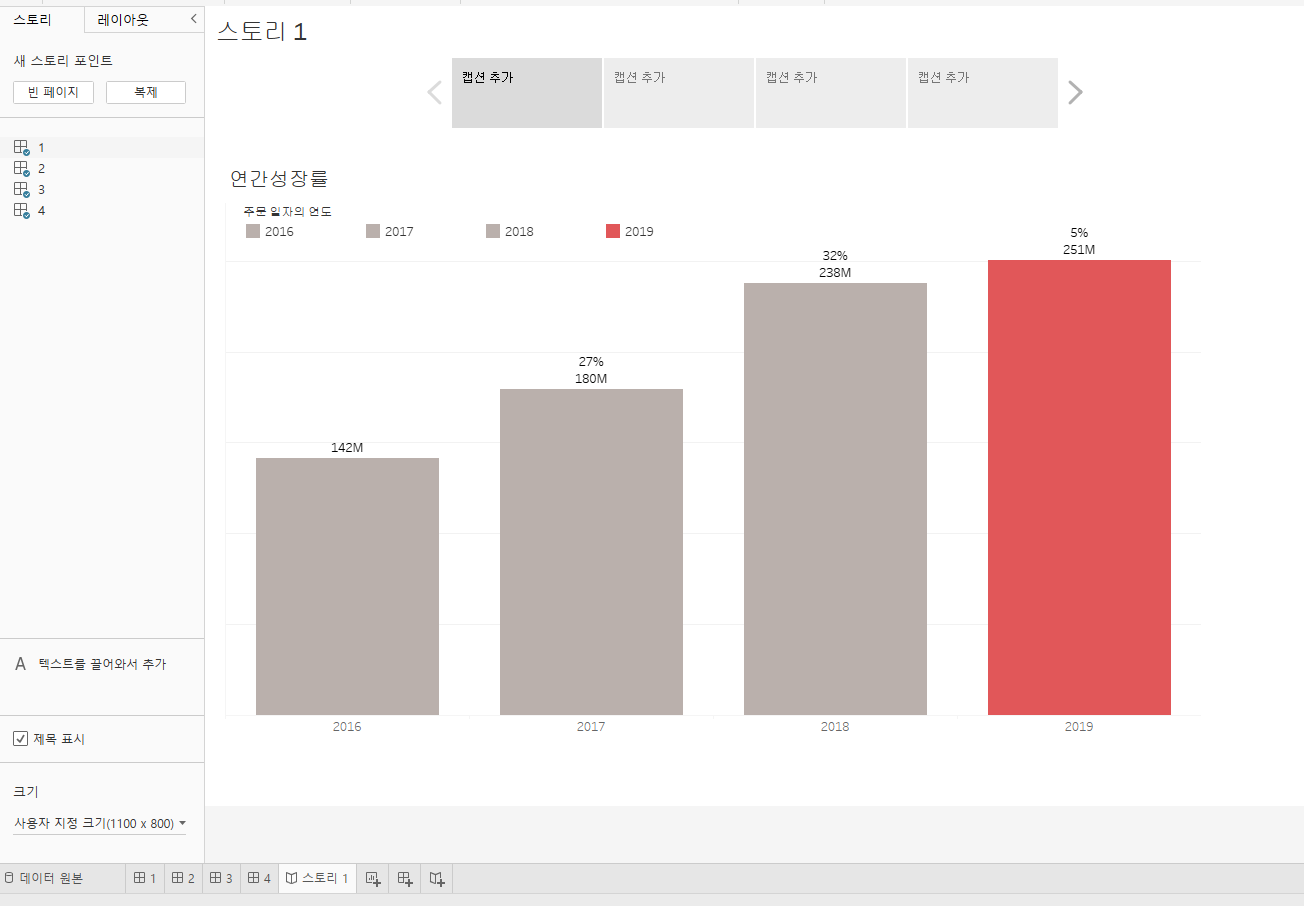Click the new dashboard icon
The image size is (1304, 906).
pos(405,878)
